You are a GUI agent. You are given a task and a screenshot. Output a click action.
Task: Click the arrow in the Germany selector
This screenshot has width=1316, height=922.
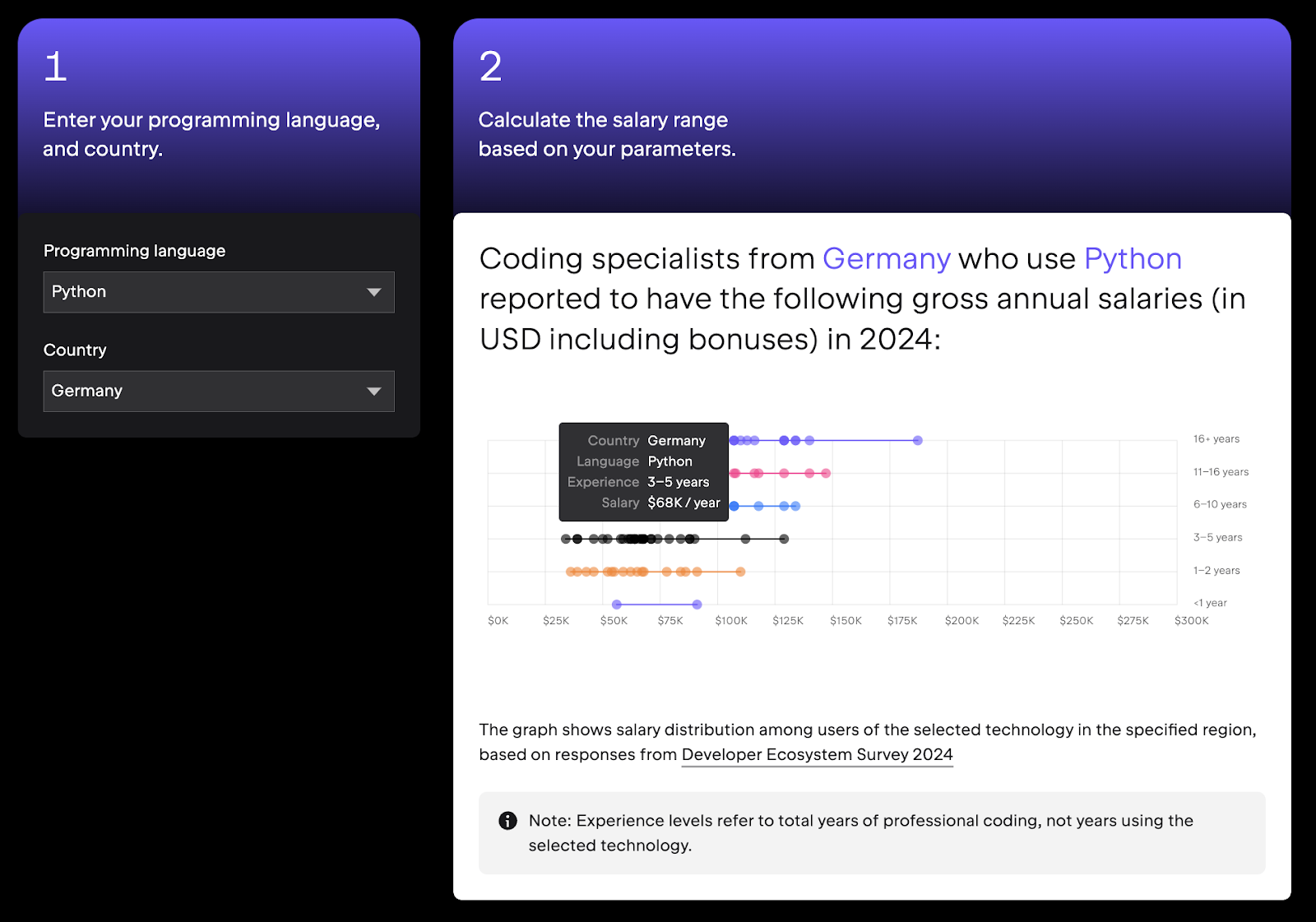(x=374, y=392)
